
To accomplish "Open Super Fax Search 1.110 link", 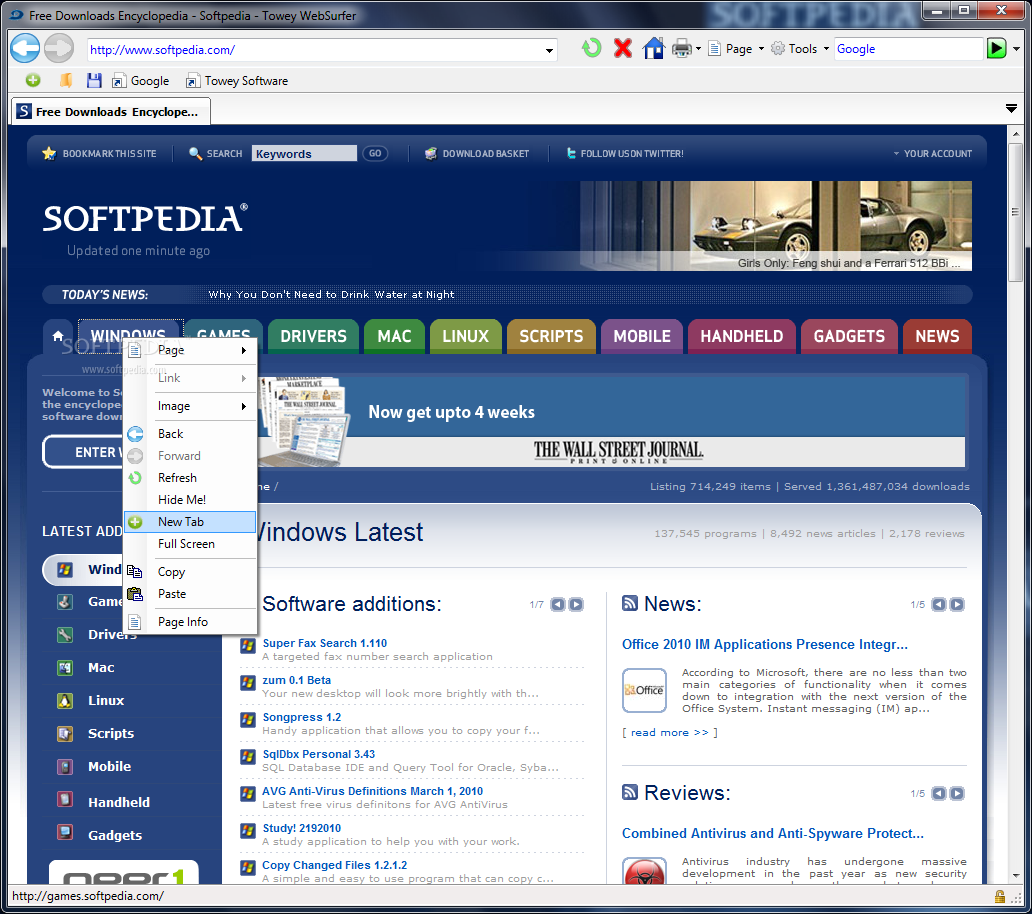I will pyautogui.click(x=324, y=643).
